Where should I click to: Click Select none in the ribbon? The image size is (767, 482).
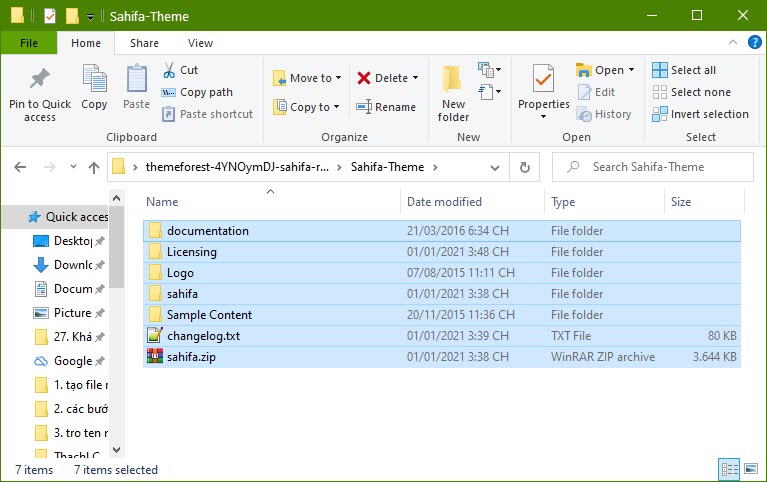[691, 92]
